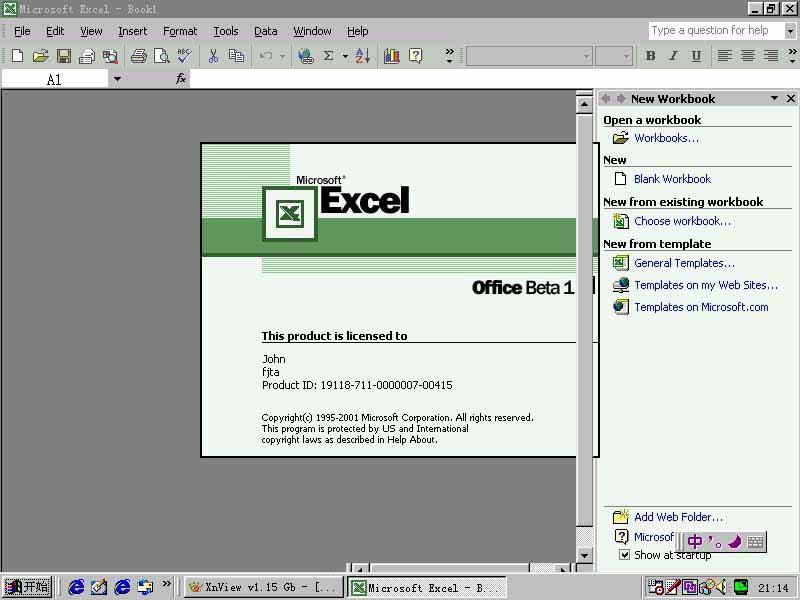Click the volume speaker tray icon
Viewport: 800px width, 600px height.
721,588
